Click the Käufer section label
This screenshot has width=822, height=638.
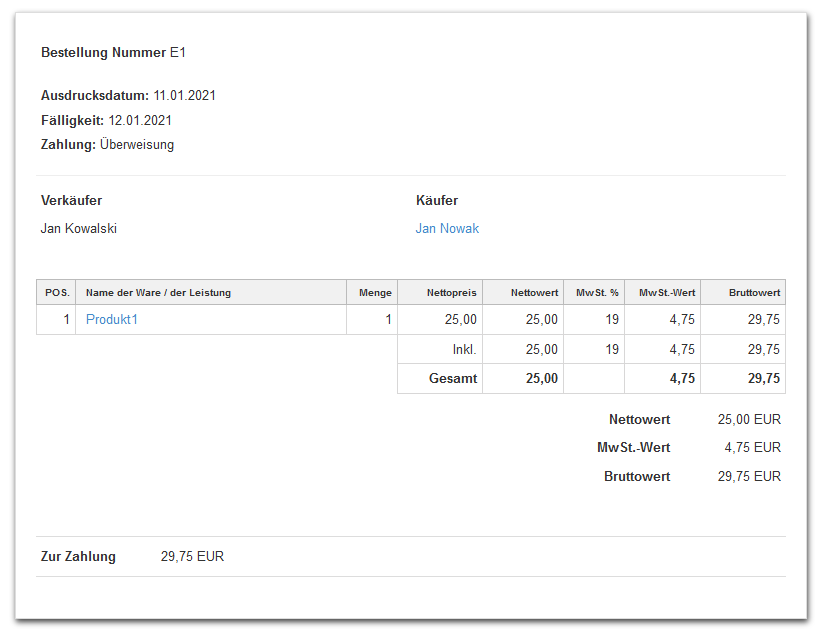437,201
